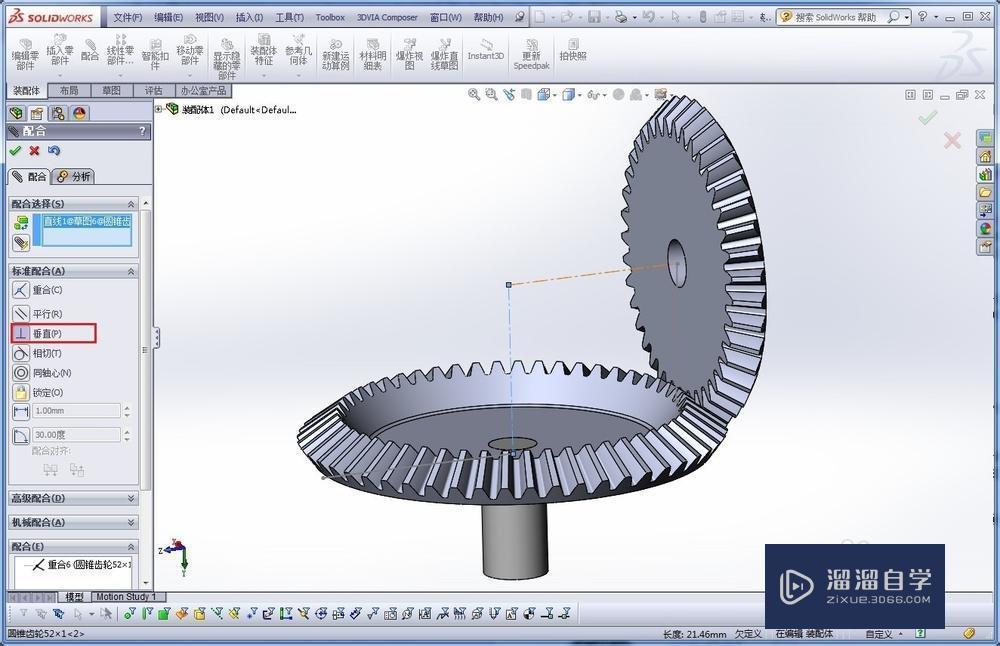The image size is (1000, 646).
Task: Select 平行(R) parallel mate type
Action: pyautogui.click(x=38, y=314)
